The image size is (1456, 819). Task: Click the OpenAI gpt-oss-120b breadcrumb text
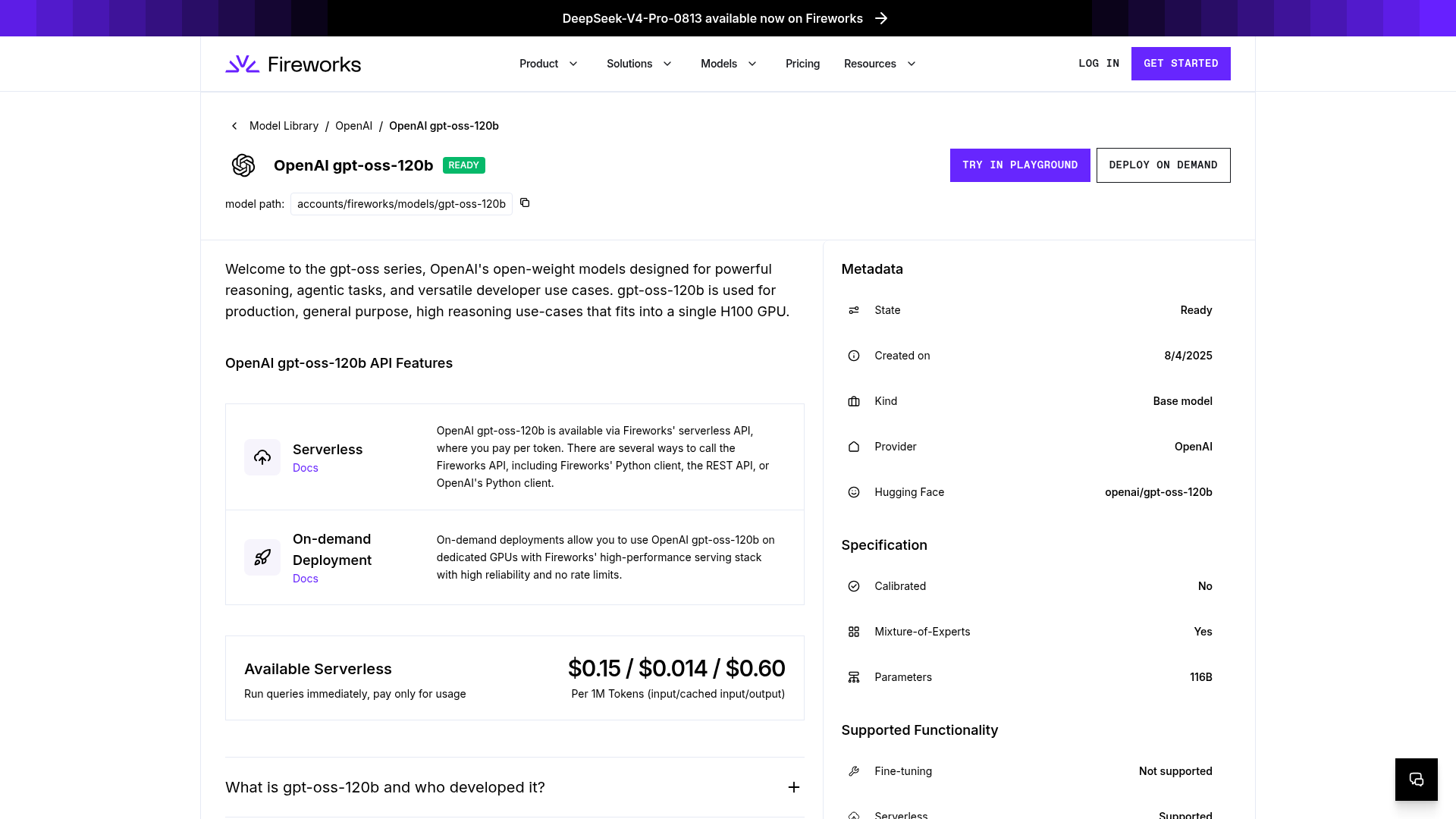444,126
